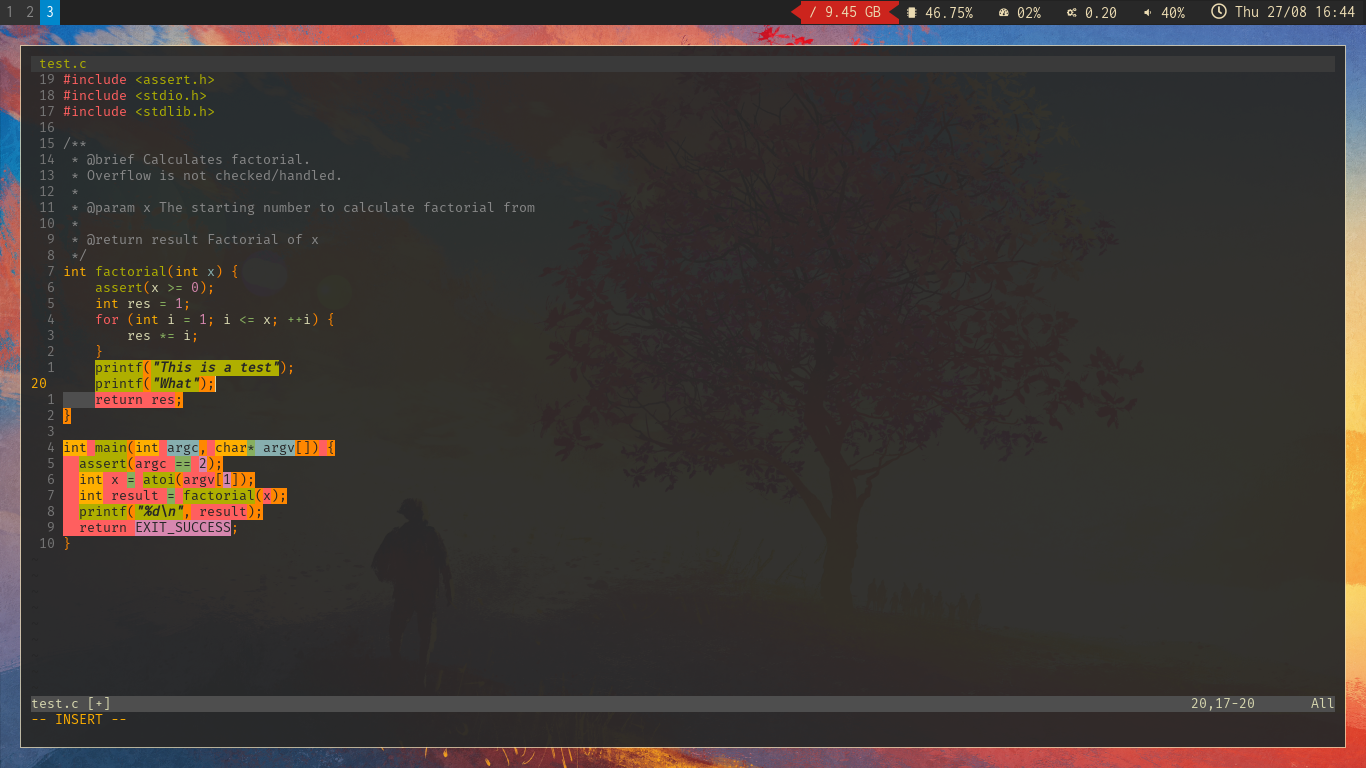
Task: Click 'test.c [+]' in the vim status line
Action: point(69,703)
